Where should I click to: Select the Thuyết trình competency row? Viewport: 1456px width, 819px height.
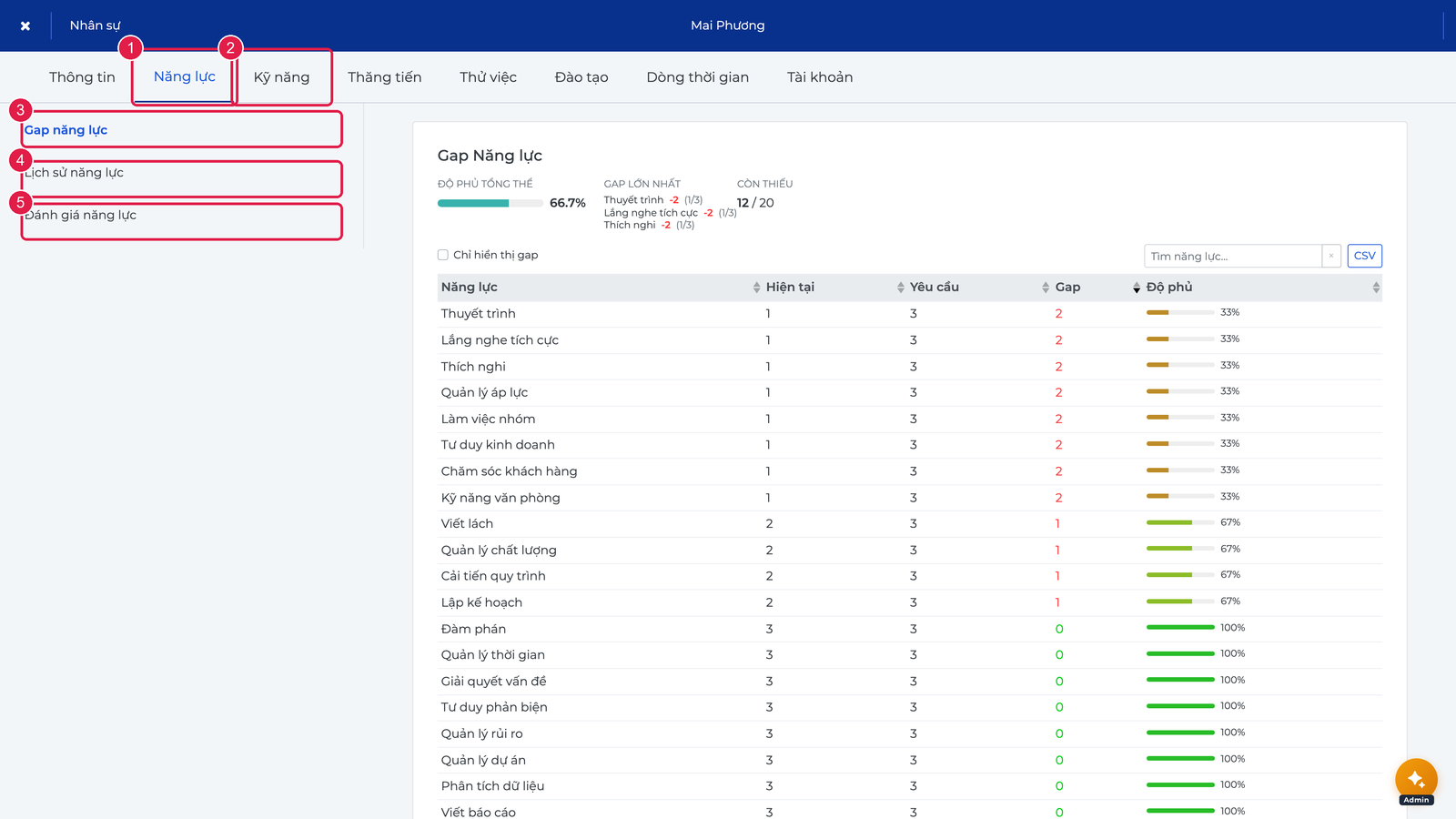pyautogui.click(x=910, y=314)
